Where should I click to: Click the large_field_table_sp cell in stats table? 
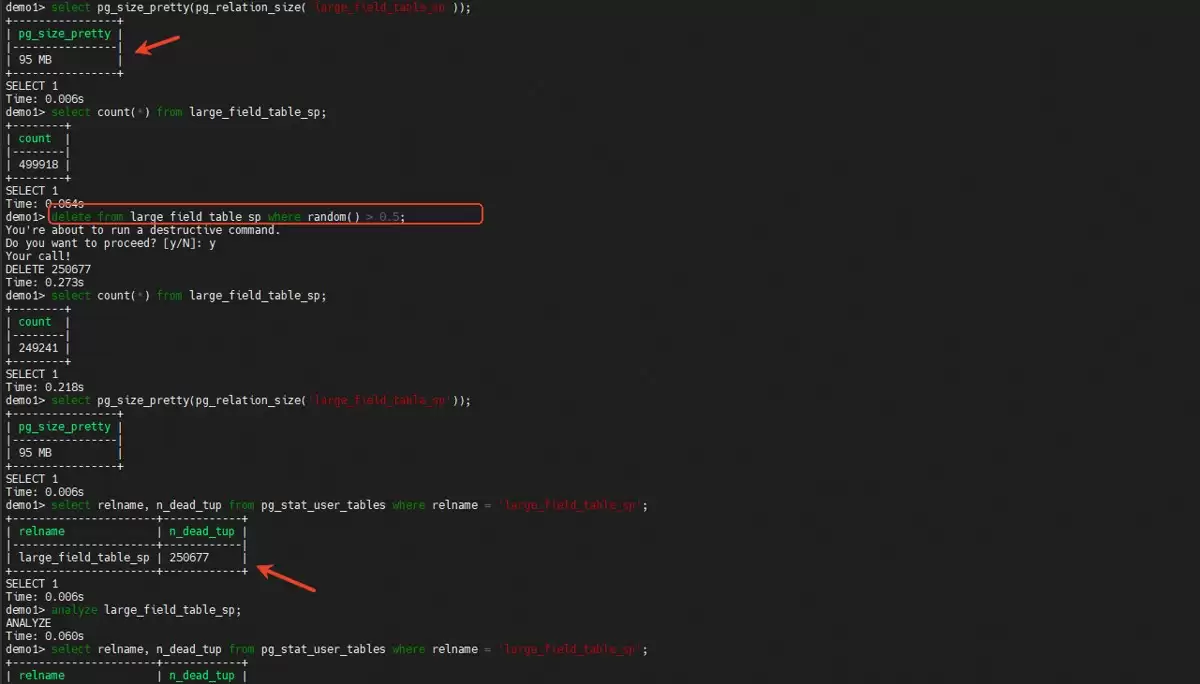coord(84,557)
